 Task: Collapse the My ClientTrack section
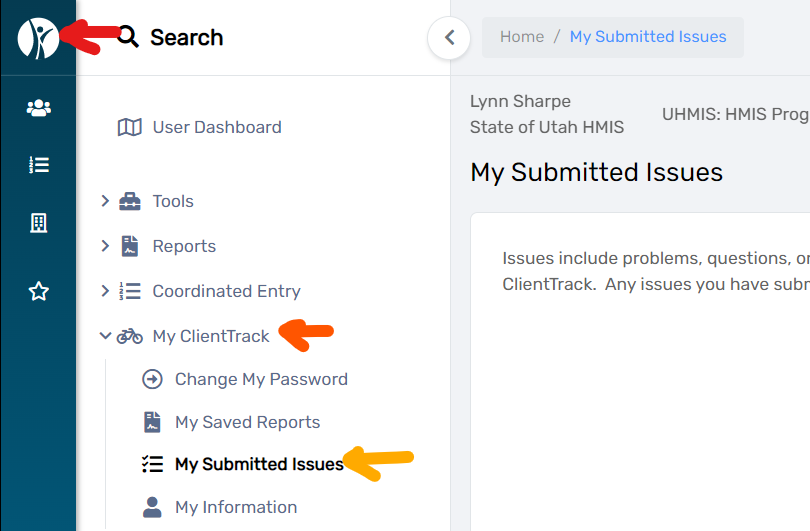coord(105,336)
